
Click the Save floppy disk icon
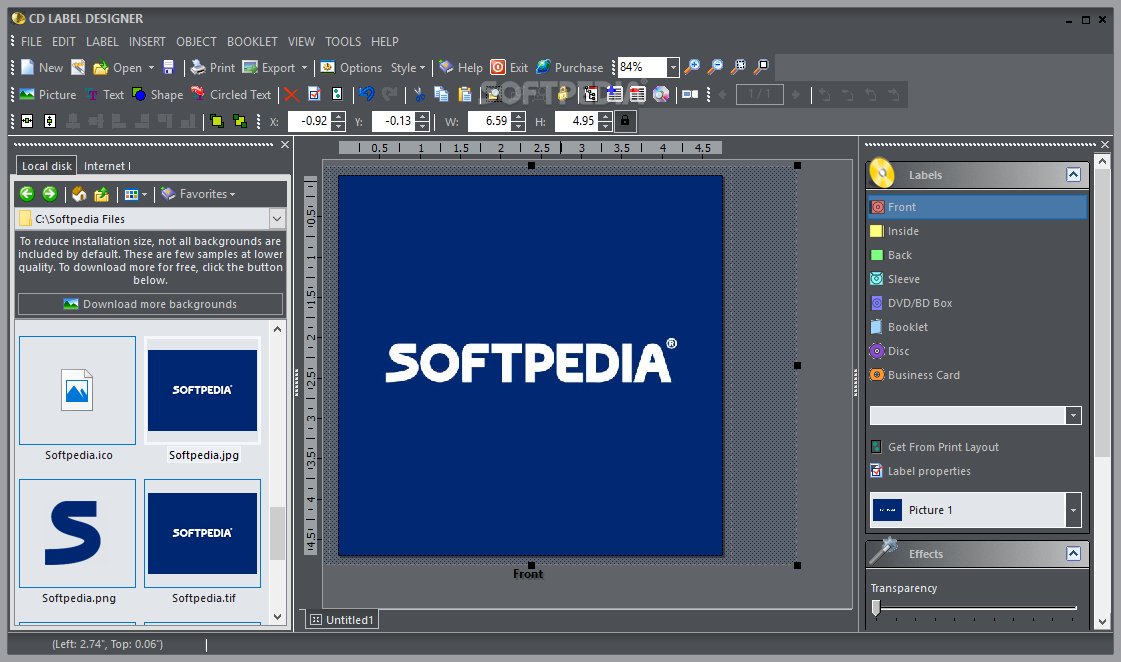(169, 67)
